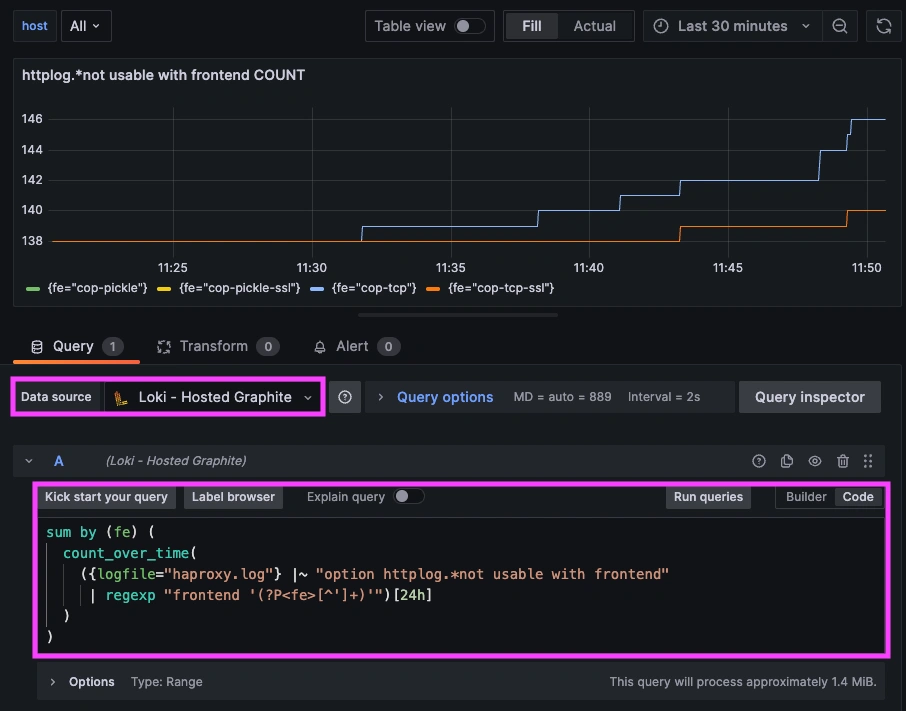The width and height of the screenshot is (906, 711).
Task: Expand the Query options section
Action: point(380,397)
